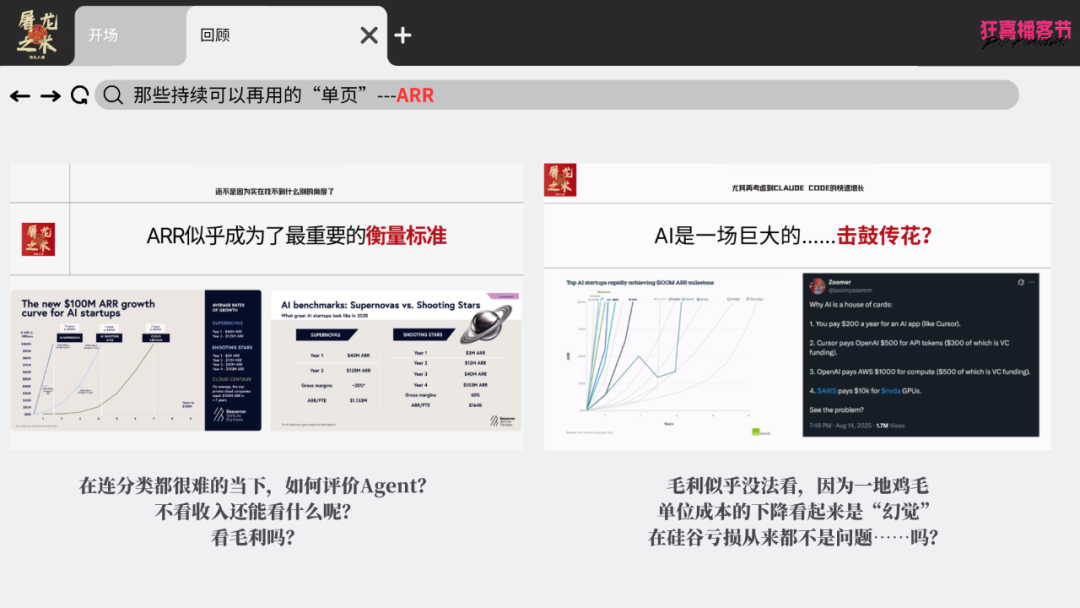Screen dimensions: 1080x608
Task: Click the text 在硅谷亏损从来都不是问题……吗?
Action: point(793,537)
